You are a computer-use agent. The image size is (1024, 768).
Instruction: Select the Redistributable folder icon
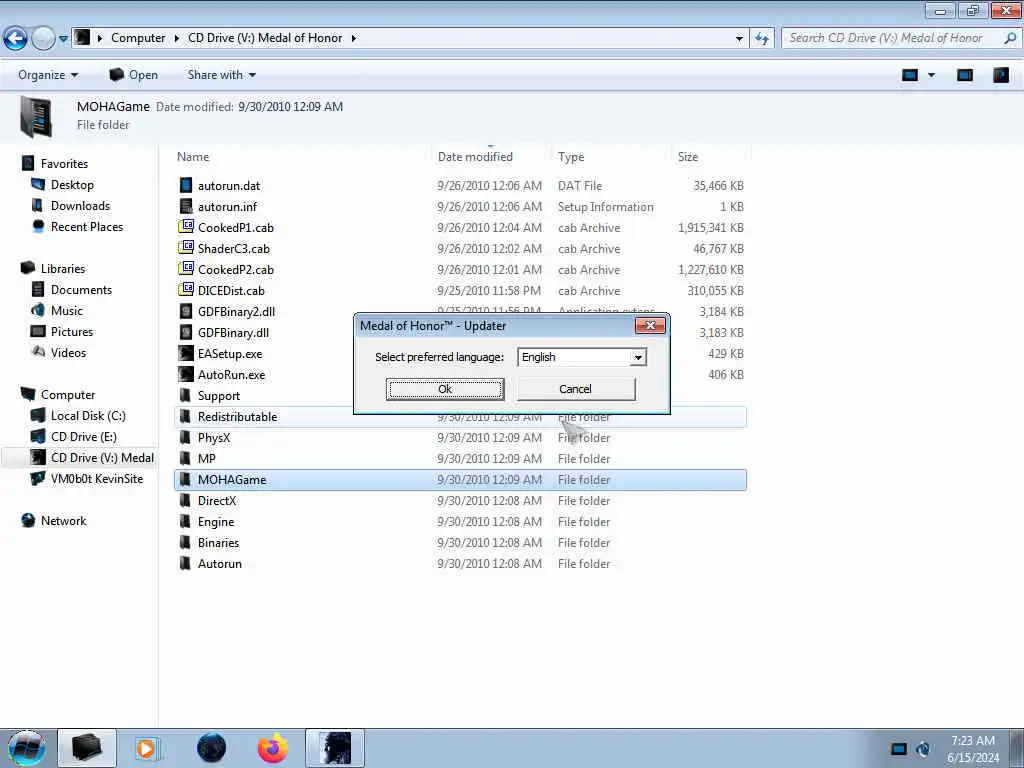186,417
